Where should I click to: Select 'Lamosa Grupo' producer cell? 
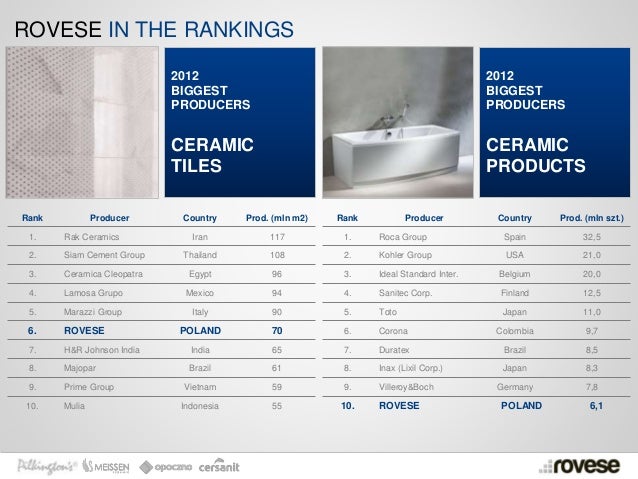click(x=93, y=293)
